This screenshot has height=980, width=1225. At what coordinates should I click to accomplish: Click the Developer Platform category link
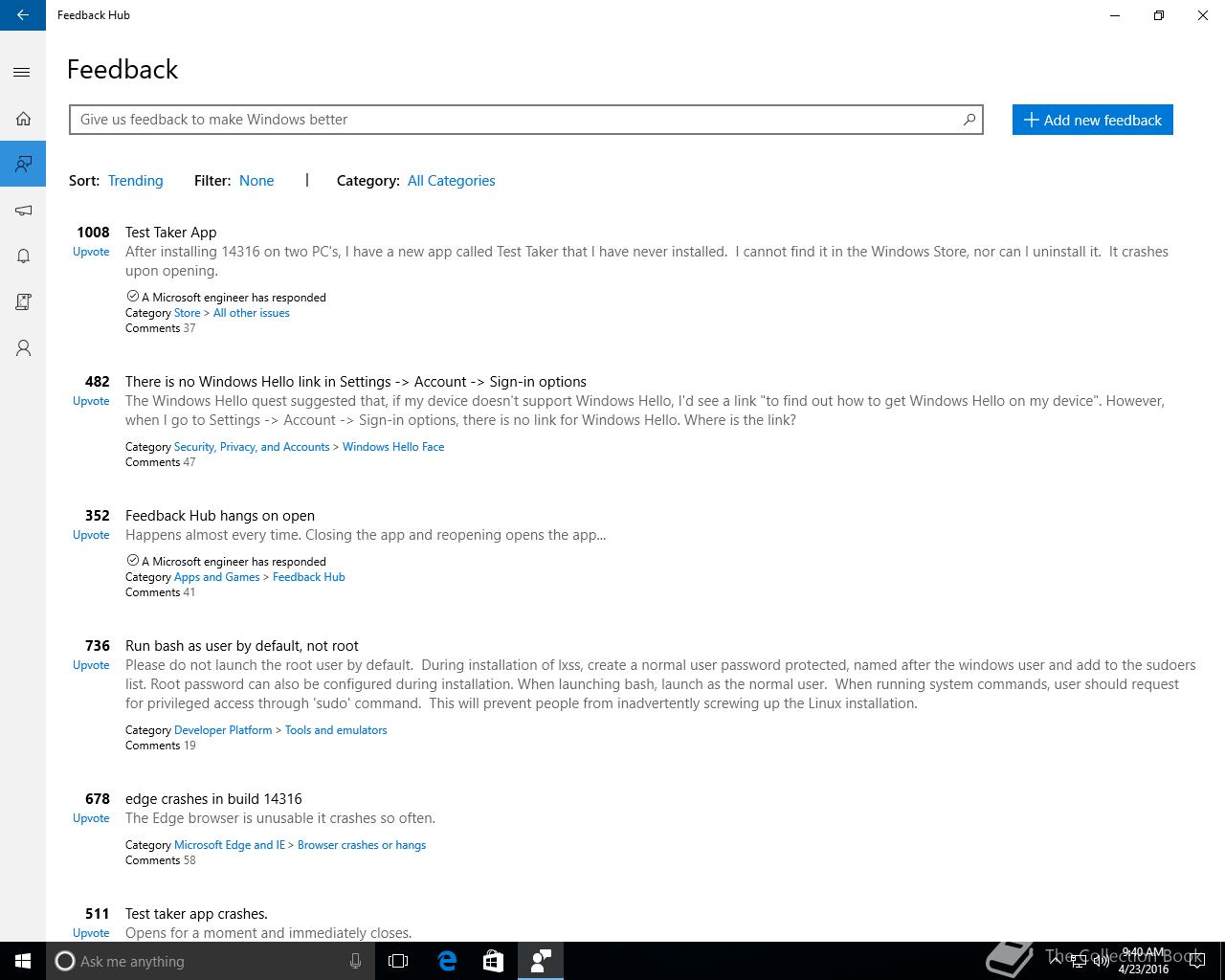(x=223, y=730)
